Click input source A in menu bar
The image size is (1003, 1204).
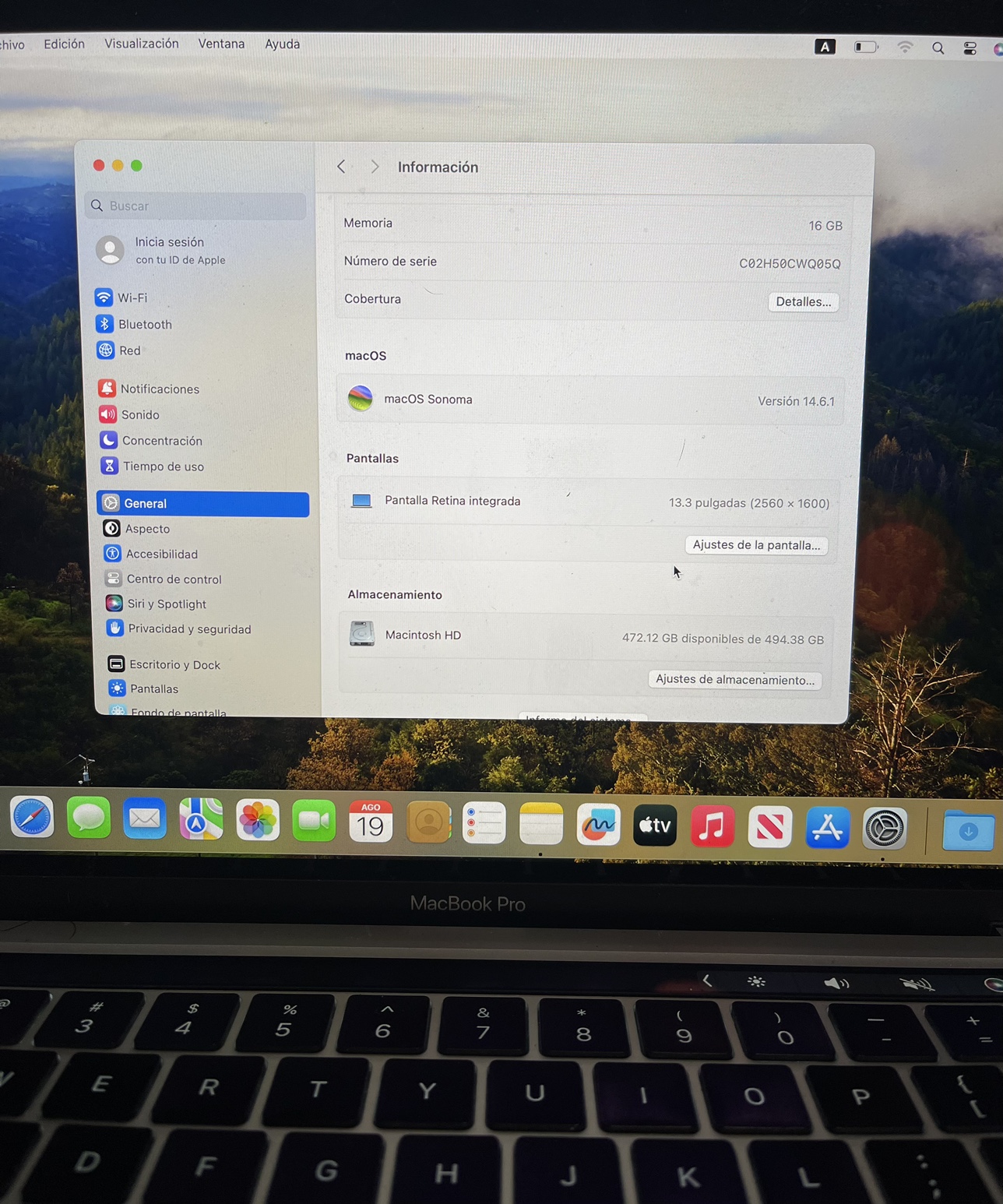pos(825,47)
